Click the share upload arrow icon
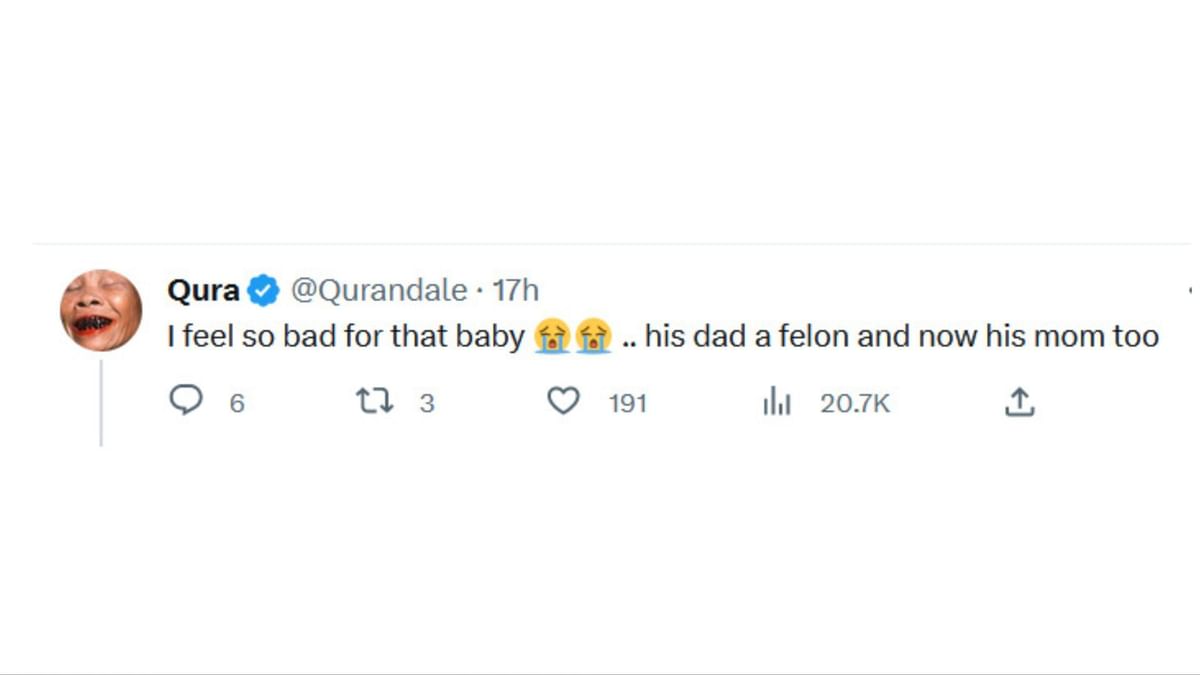The image size is (1200, 675). pos(1018,402)
